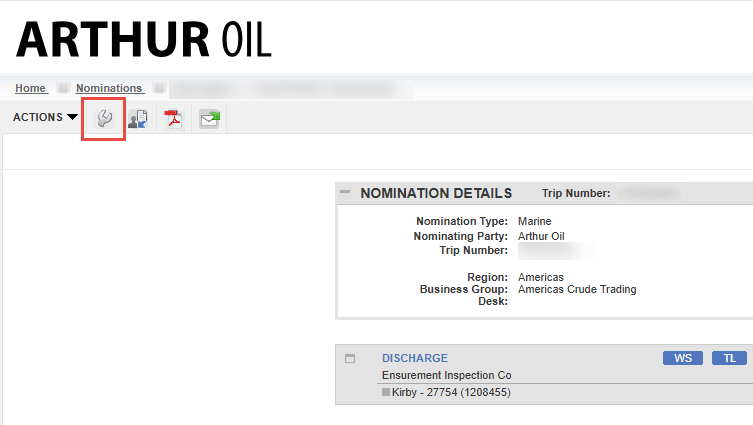Viewport: 753px width, 425px height.
Task: Toggle the Discharge section window icon
Action: coord(350,358)
